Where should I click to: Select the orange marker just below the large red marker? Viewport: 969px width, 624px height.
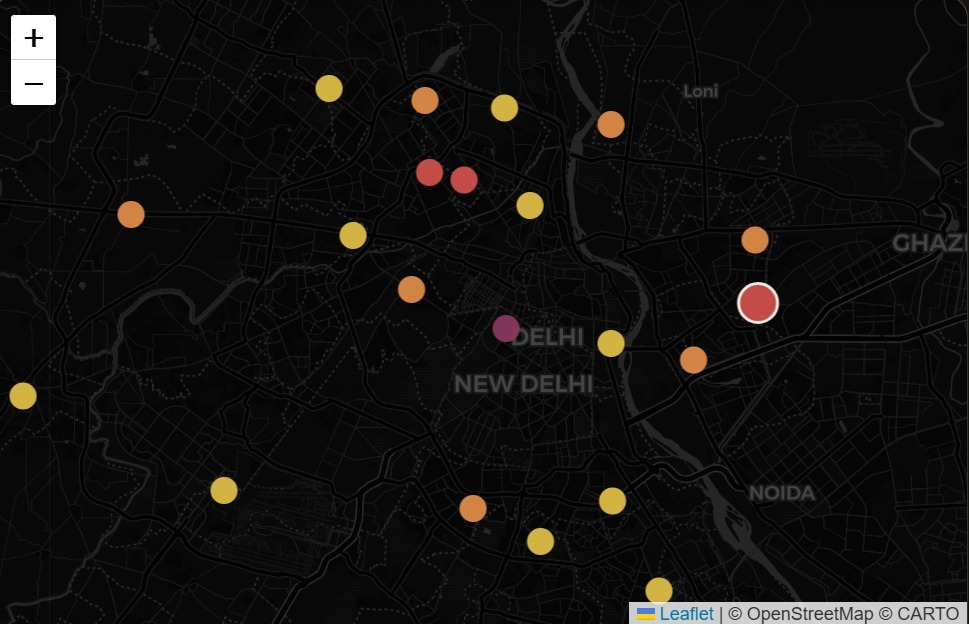[x=693, y=360]
